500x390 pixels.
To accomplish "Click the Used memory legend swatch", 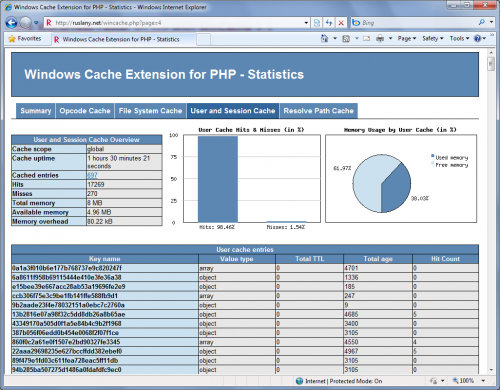I will coord(433,156).
